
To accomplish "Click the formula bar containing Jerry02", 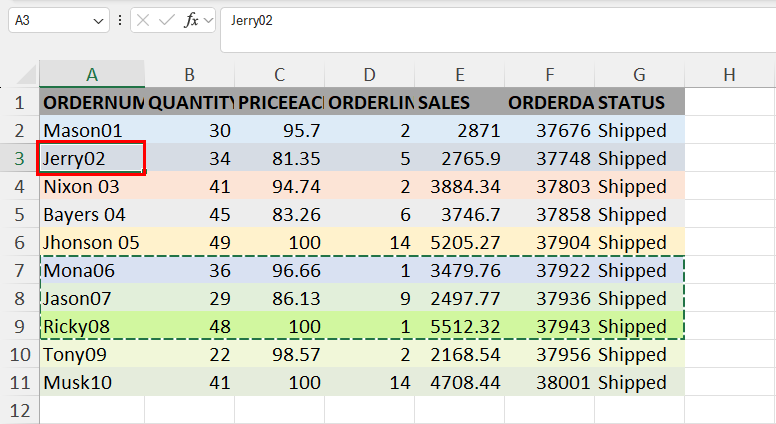I will point(498,30).
